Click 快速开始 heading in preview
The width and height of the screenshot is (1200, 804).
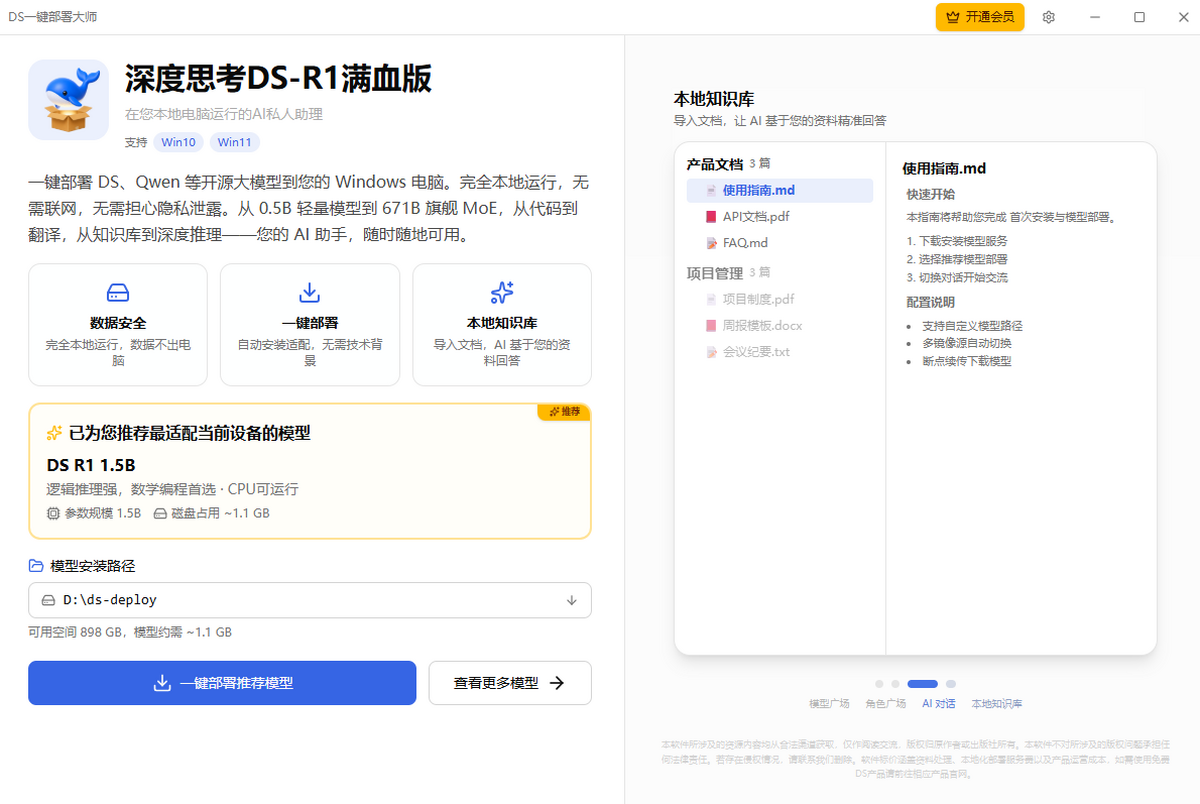pyautogui.click(x=931, y=194)
